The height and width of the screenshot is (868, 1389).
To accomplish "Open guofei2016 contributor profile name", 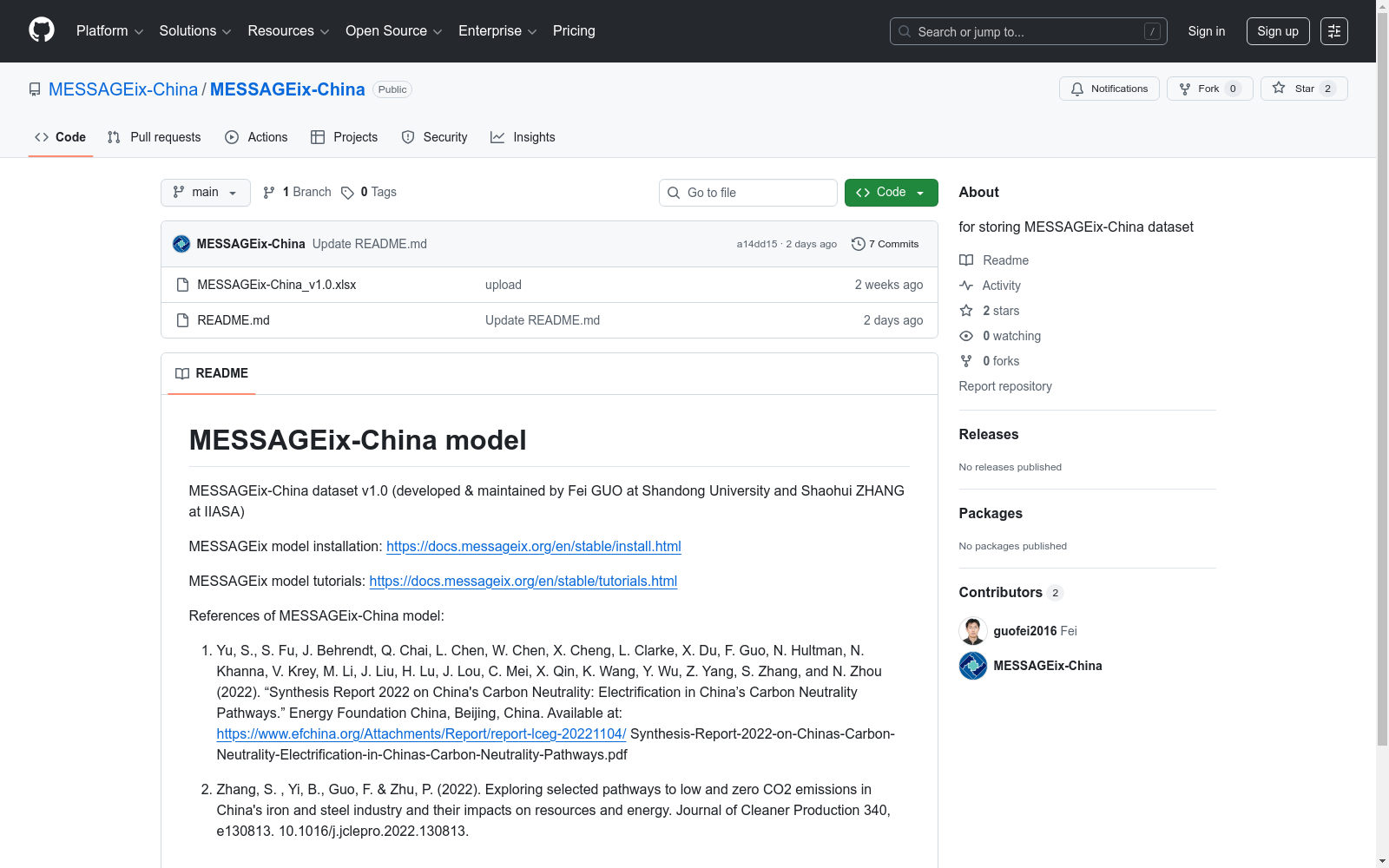I will tap(1025, 631).
